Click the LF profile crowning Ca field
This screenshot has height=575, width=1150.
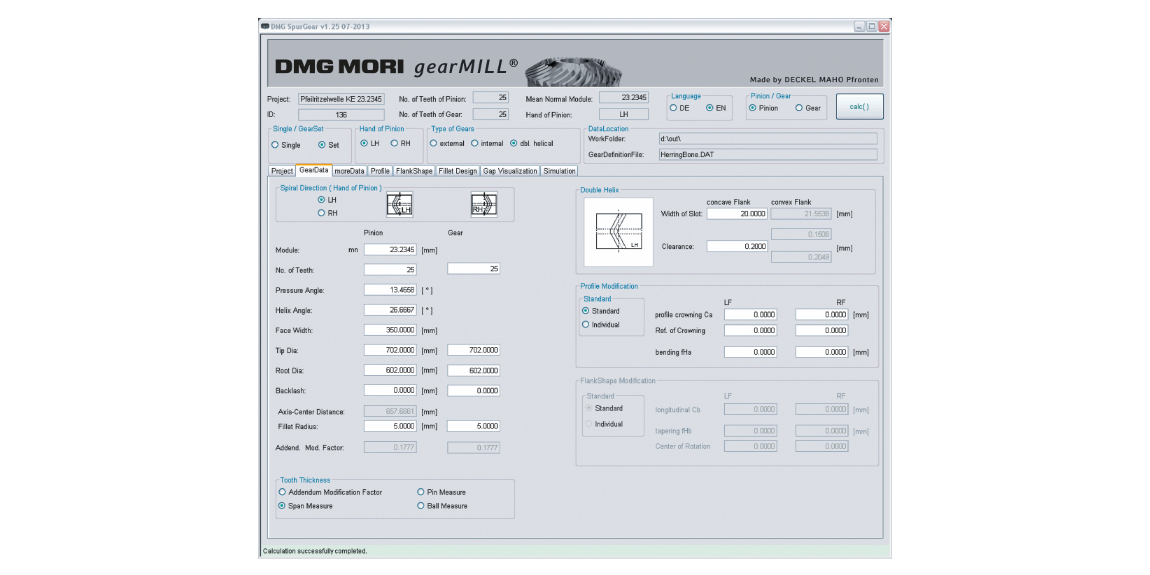pyautogui.click(x=750, y=314)
